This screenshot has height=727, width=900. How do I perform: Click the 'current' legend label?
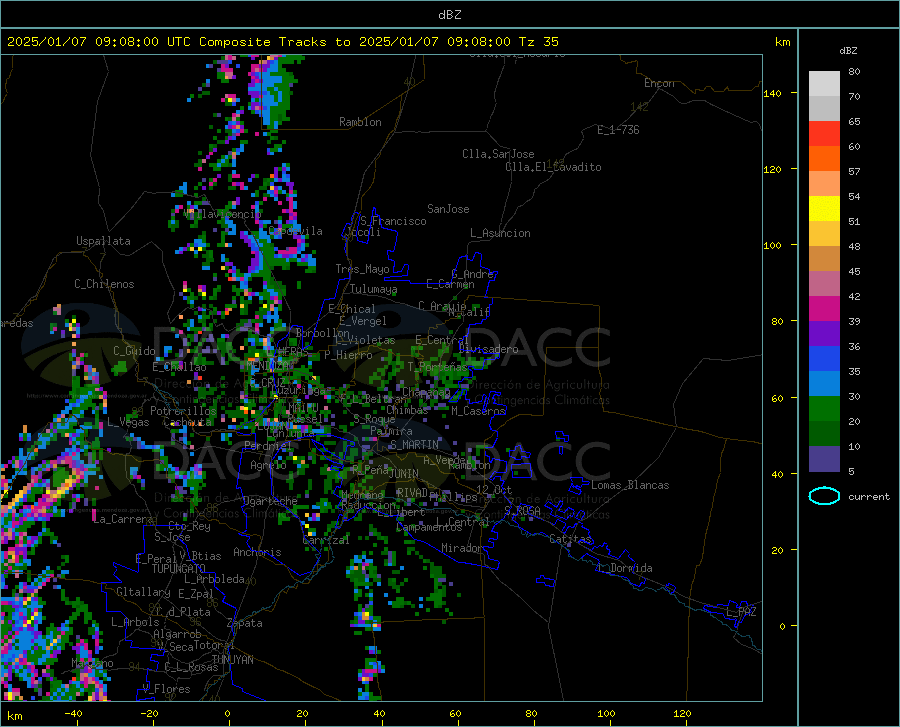click(x=869, y=496)
